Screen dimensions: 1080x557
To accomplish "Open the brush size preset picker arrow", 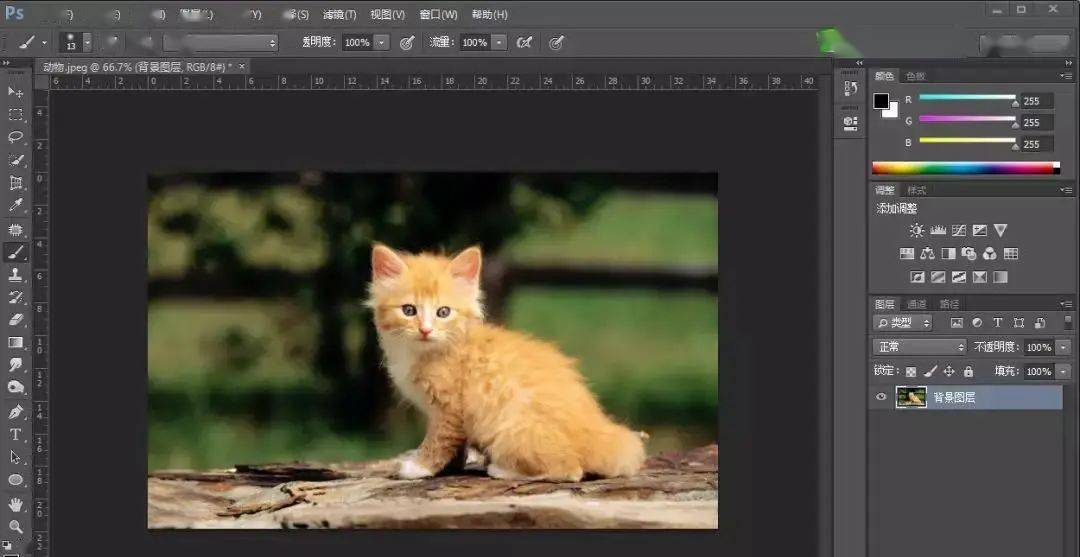I will point(87,43).
